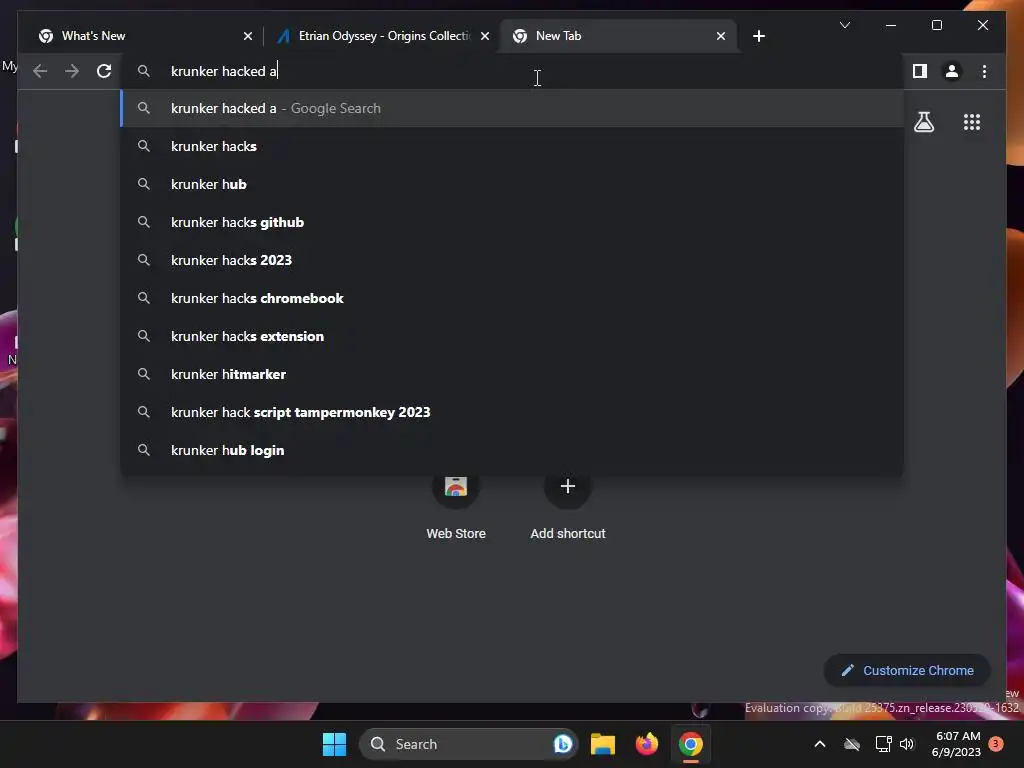The image size is (1024, 768).
Task: Pick the 'krunker hacks 2023' suggestion
Action: (x=512, y=260)
